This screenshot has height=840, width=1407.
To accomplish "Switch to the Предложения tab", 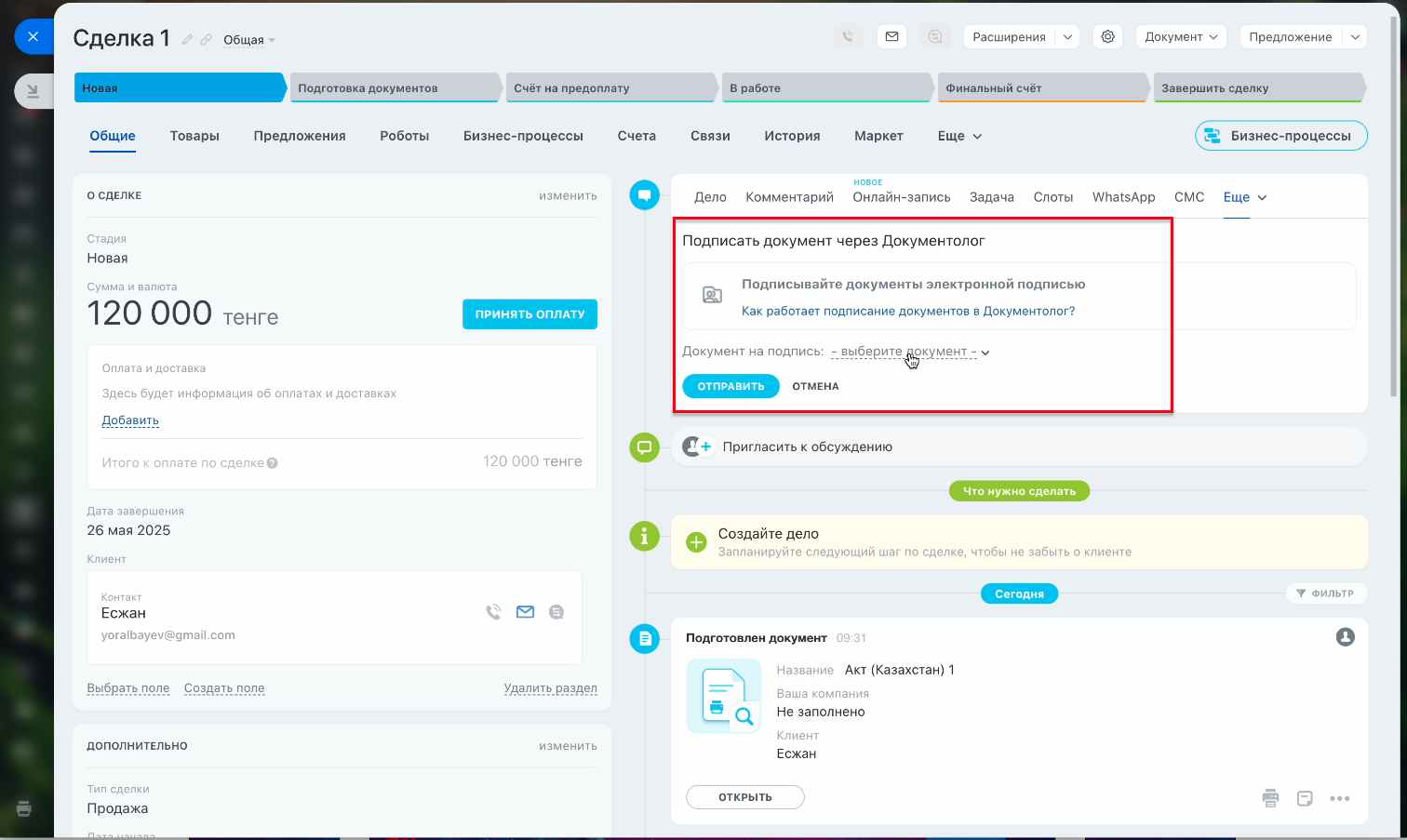I will 300,136.
